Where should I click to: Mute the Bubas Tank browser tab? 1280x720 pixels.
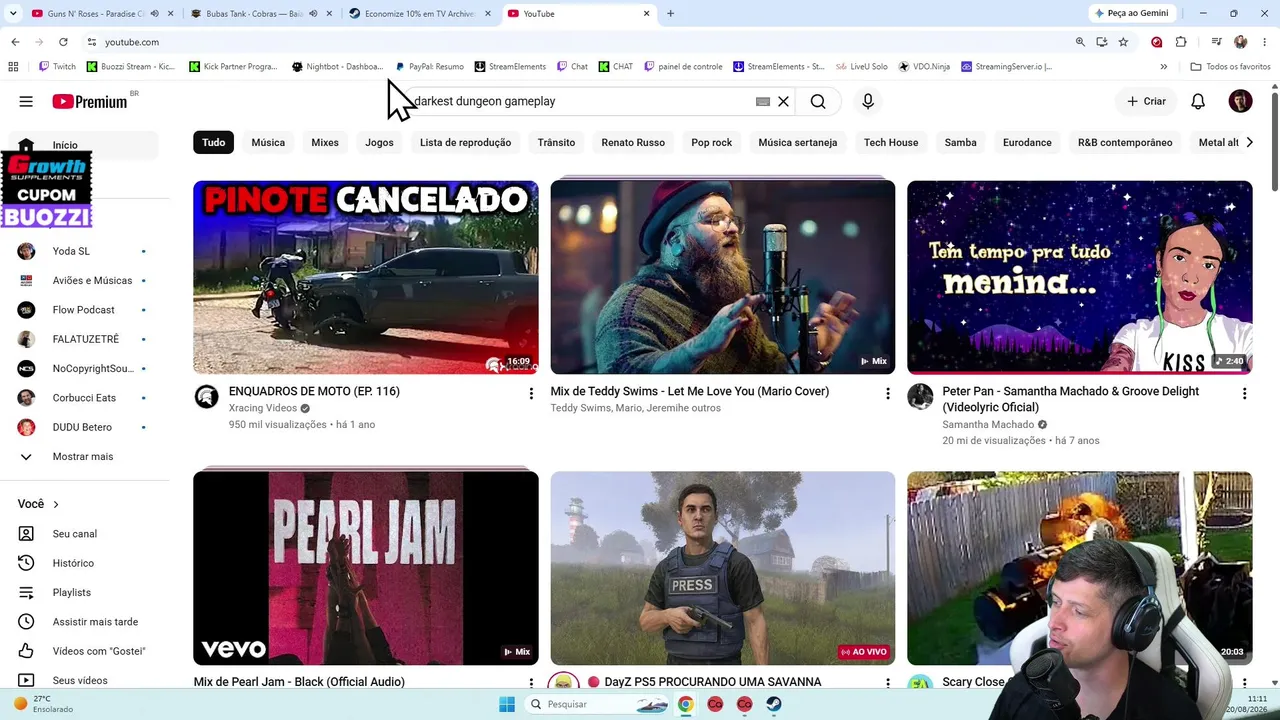click(312, 13)
